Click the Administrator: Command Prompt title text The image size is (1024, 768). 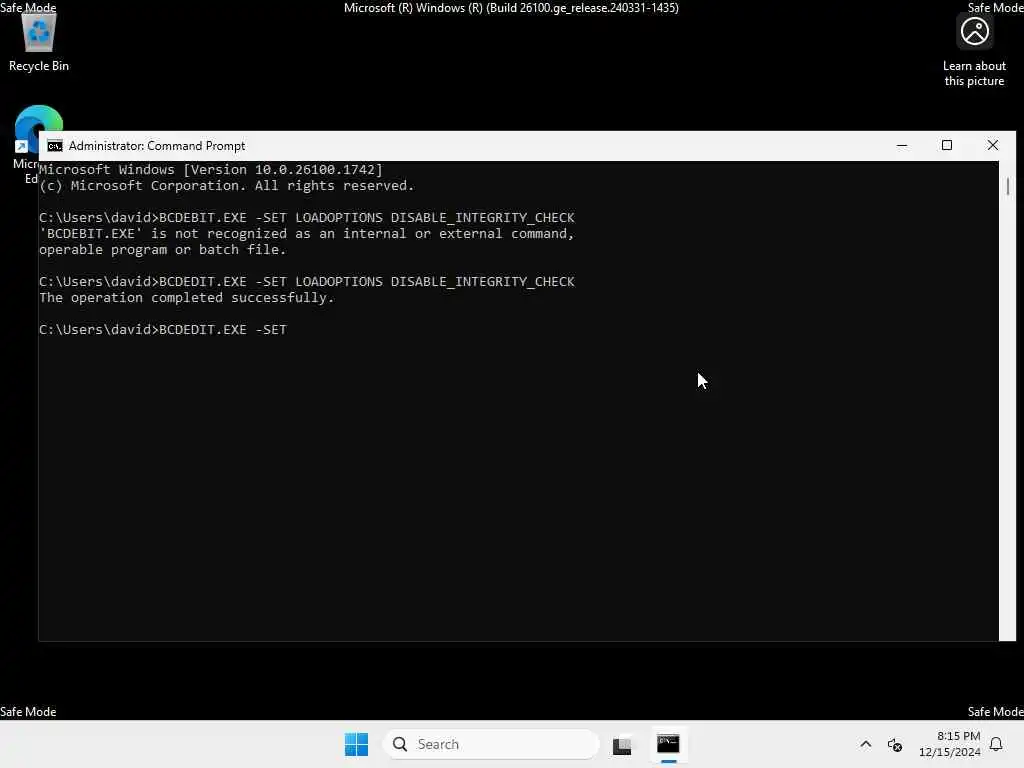pyautogui.click(x=157, y=146)
